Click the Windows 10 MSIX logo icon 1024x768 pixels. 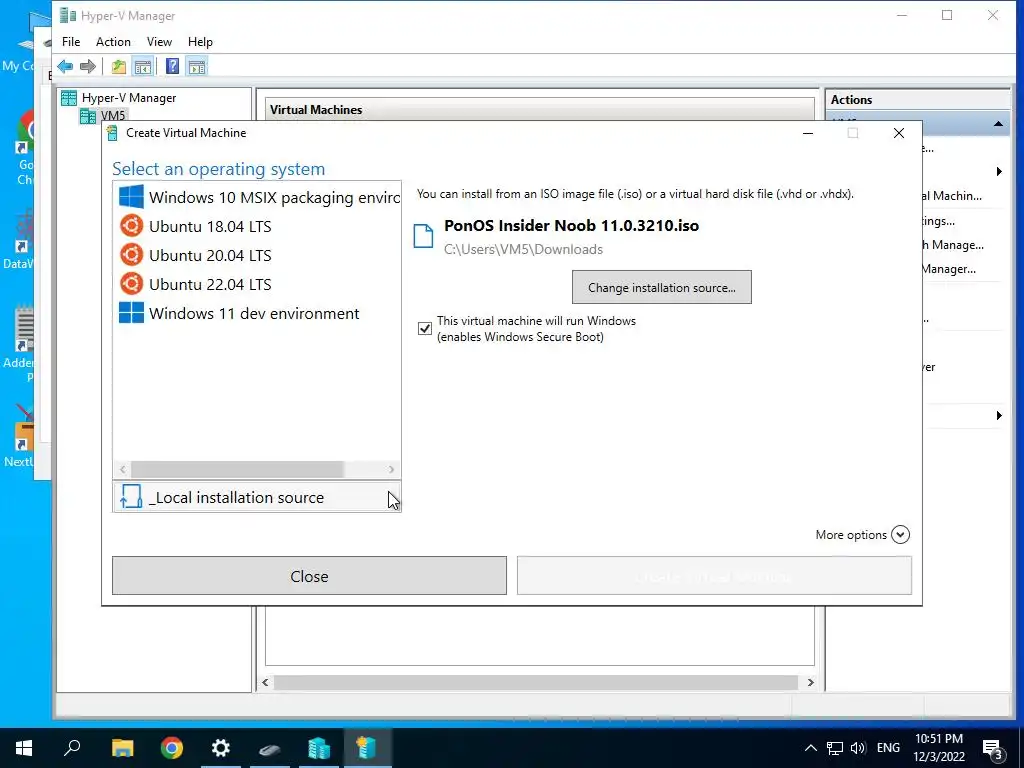point(131,197)
